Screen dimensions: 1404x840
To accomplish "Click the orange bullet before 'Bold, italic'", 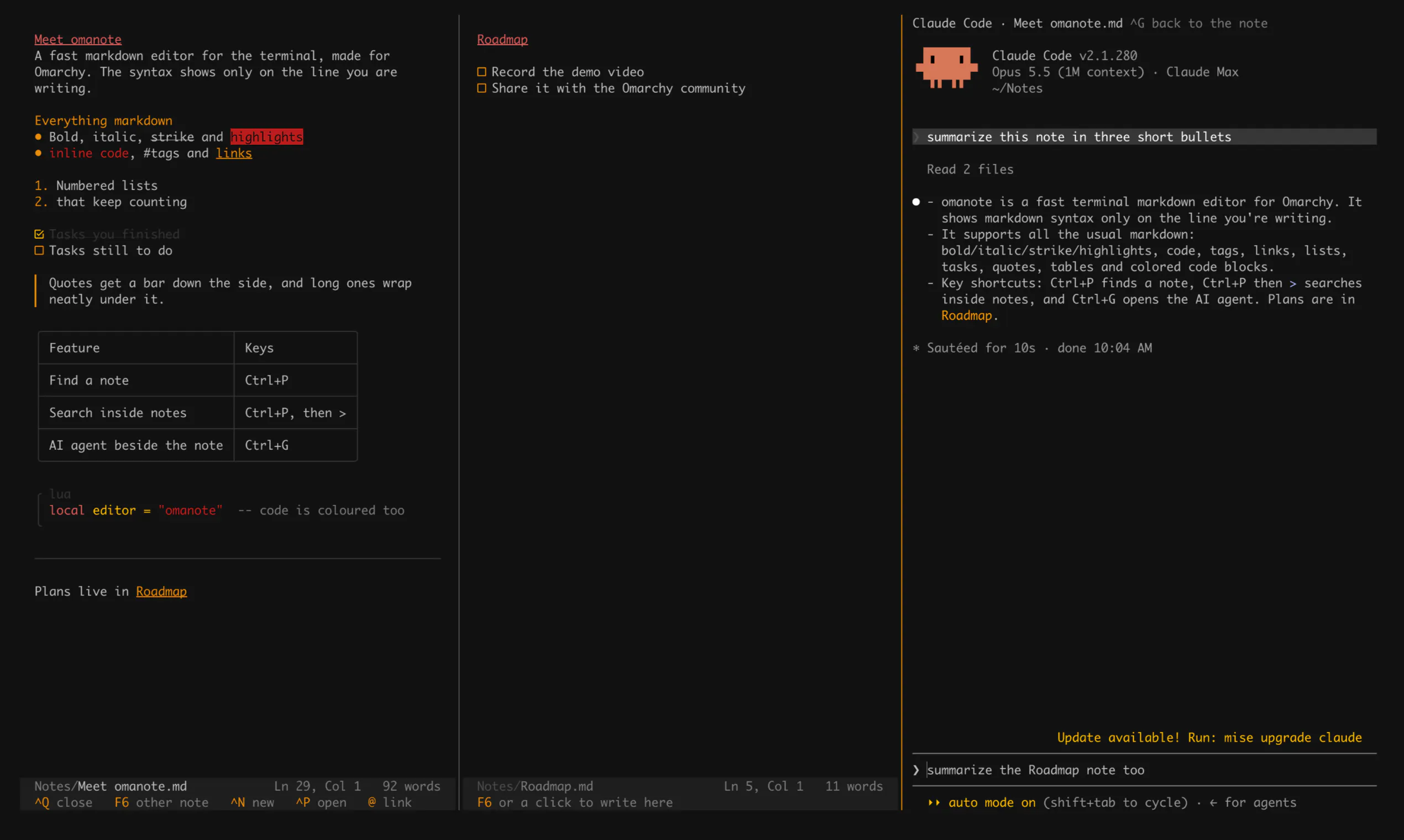I will 38,136.
